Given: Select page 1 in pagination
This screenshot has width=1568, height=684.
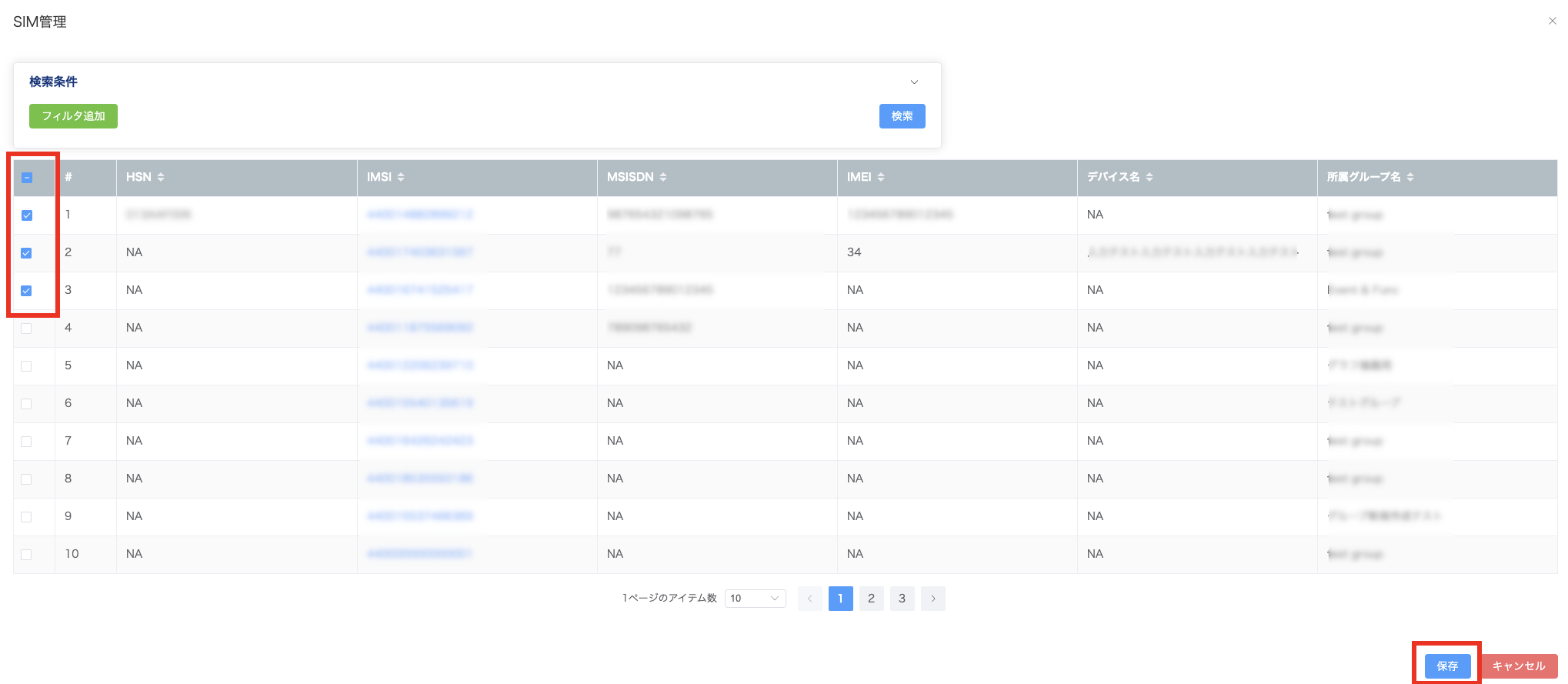Looking at the screenshot, I should (x=840, y=599).
